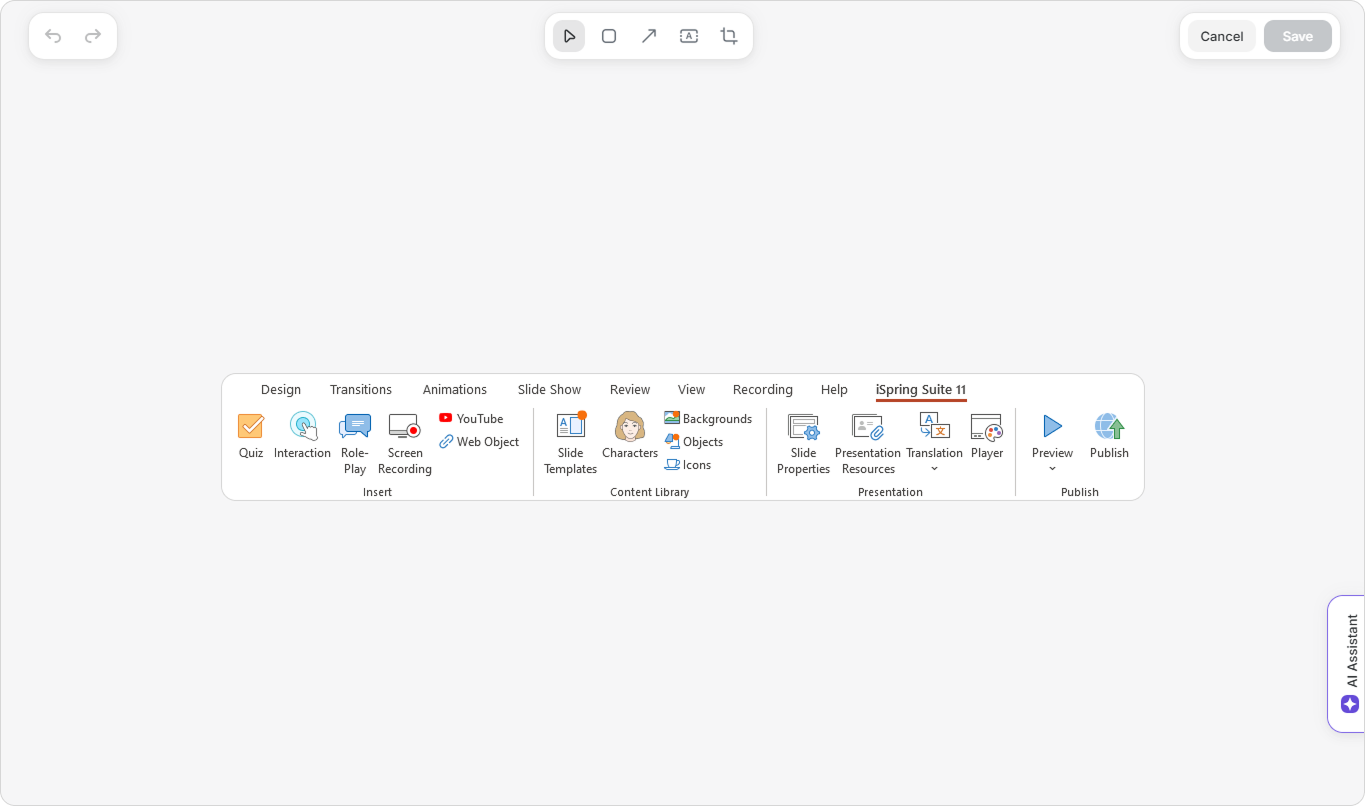This screenshot has height=806, width=1365.
Task: Open Presentation Resources
Action: pyautogui.click(x=868, y=444)
